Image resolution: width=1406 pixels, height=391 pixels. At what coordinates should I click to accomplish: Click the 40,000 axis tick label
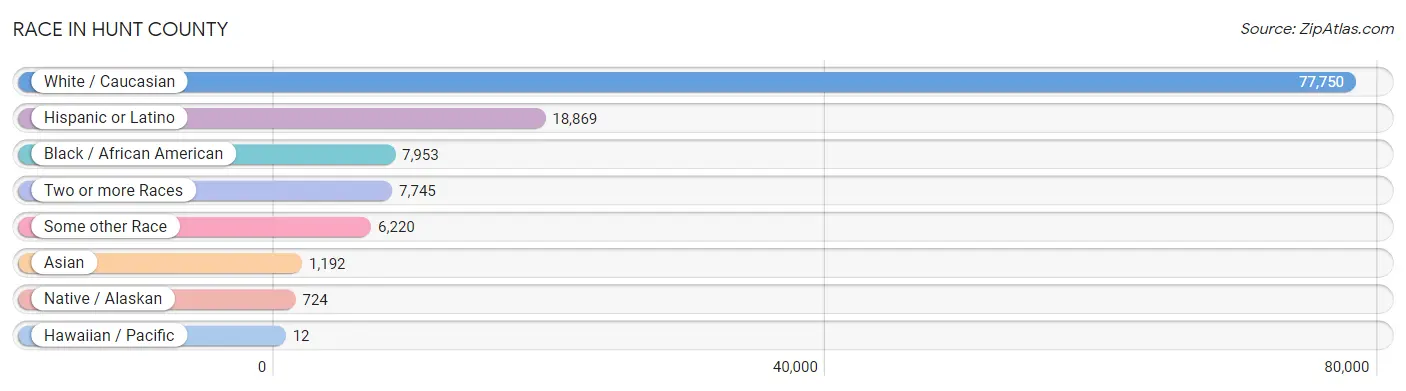796,367
